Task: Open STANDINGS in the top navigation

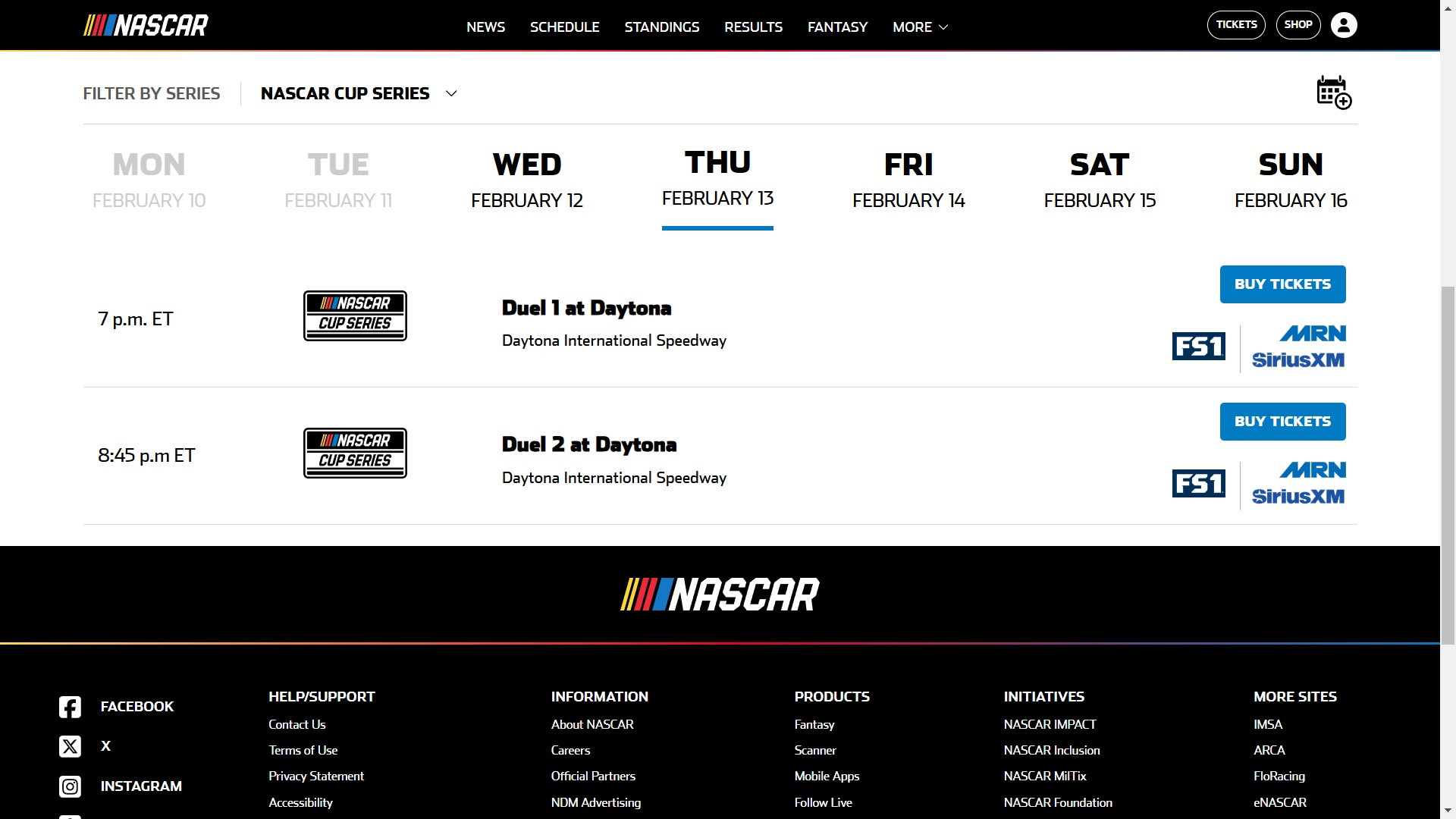Action: (x=661, y=27)
